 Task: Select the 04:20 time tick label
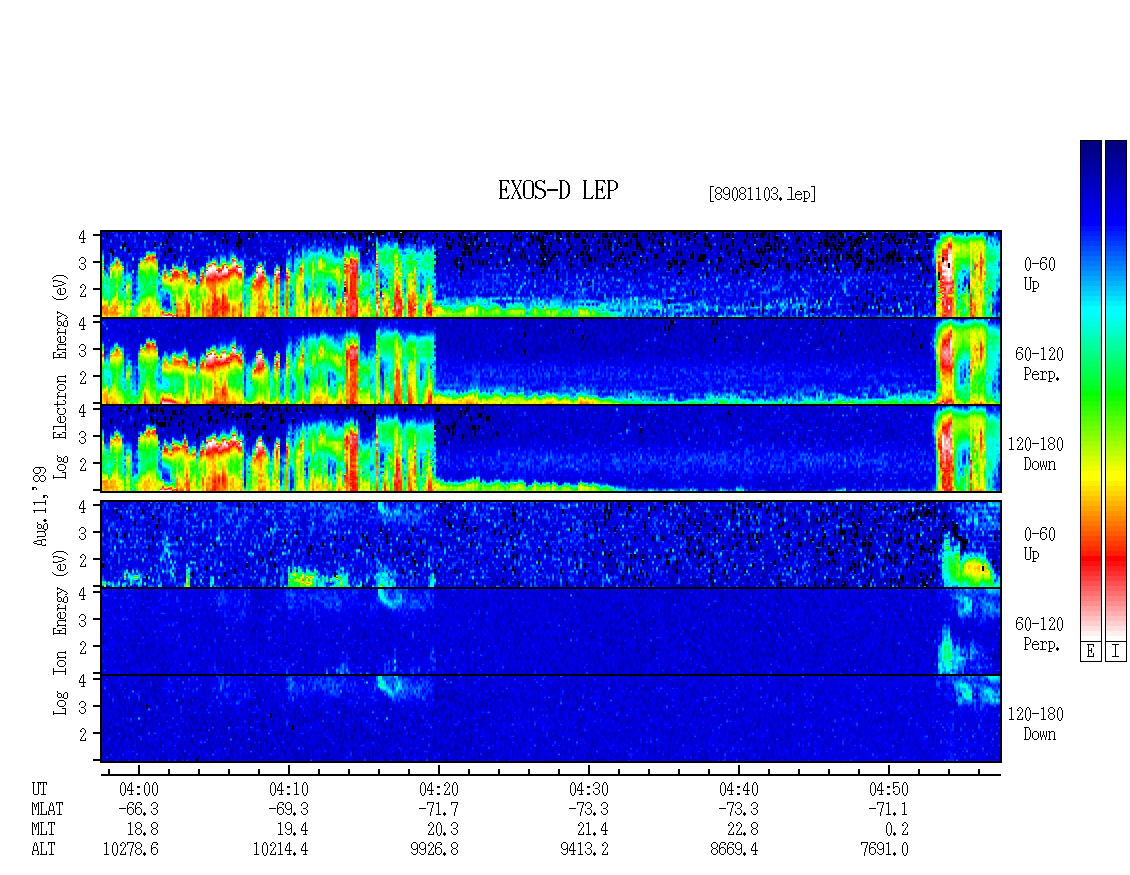(x=439, y=790)
